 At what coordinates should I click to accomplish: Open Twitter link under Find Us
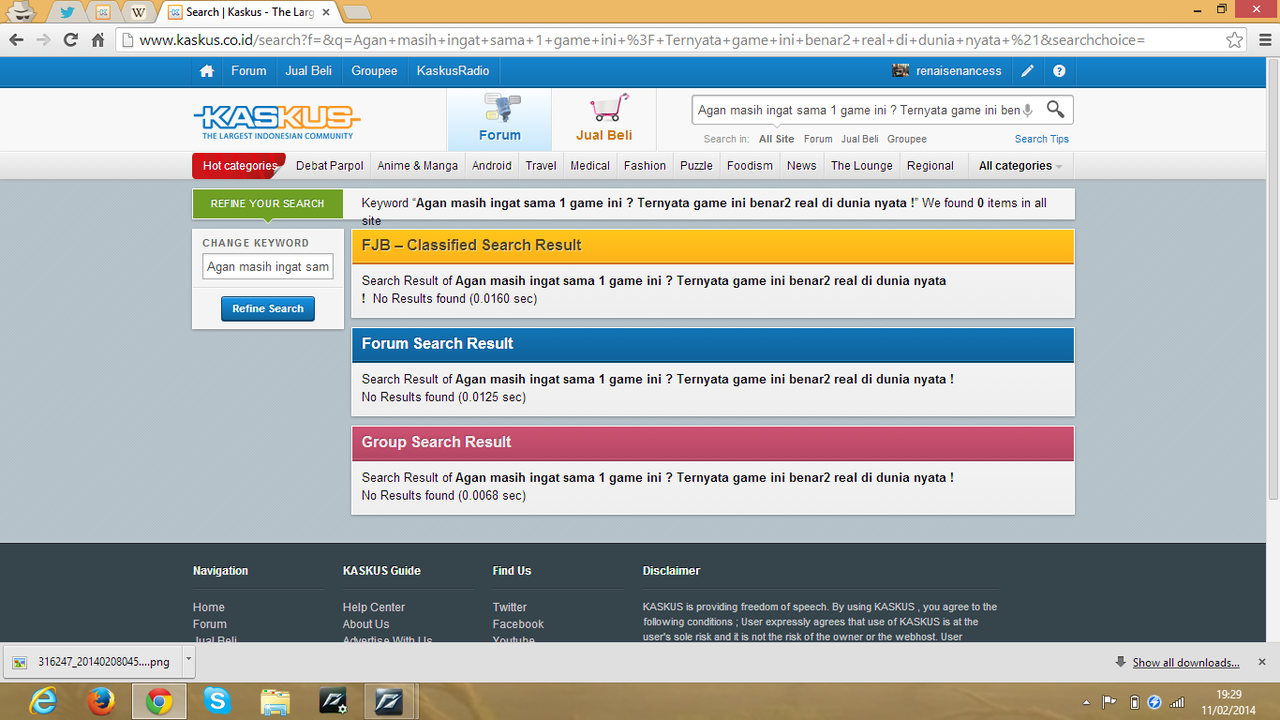click(x=509, y=607)
